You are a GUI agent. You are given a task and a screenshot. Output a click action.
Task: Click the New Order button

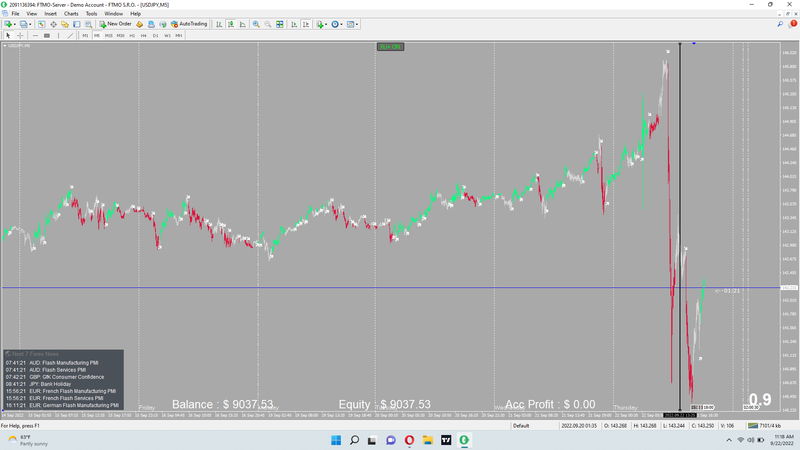pos(115,23)
